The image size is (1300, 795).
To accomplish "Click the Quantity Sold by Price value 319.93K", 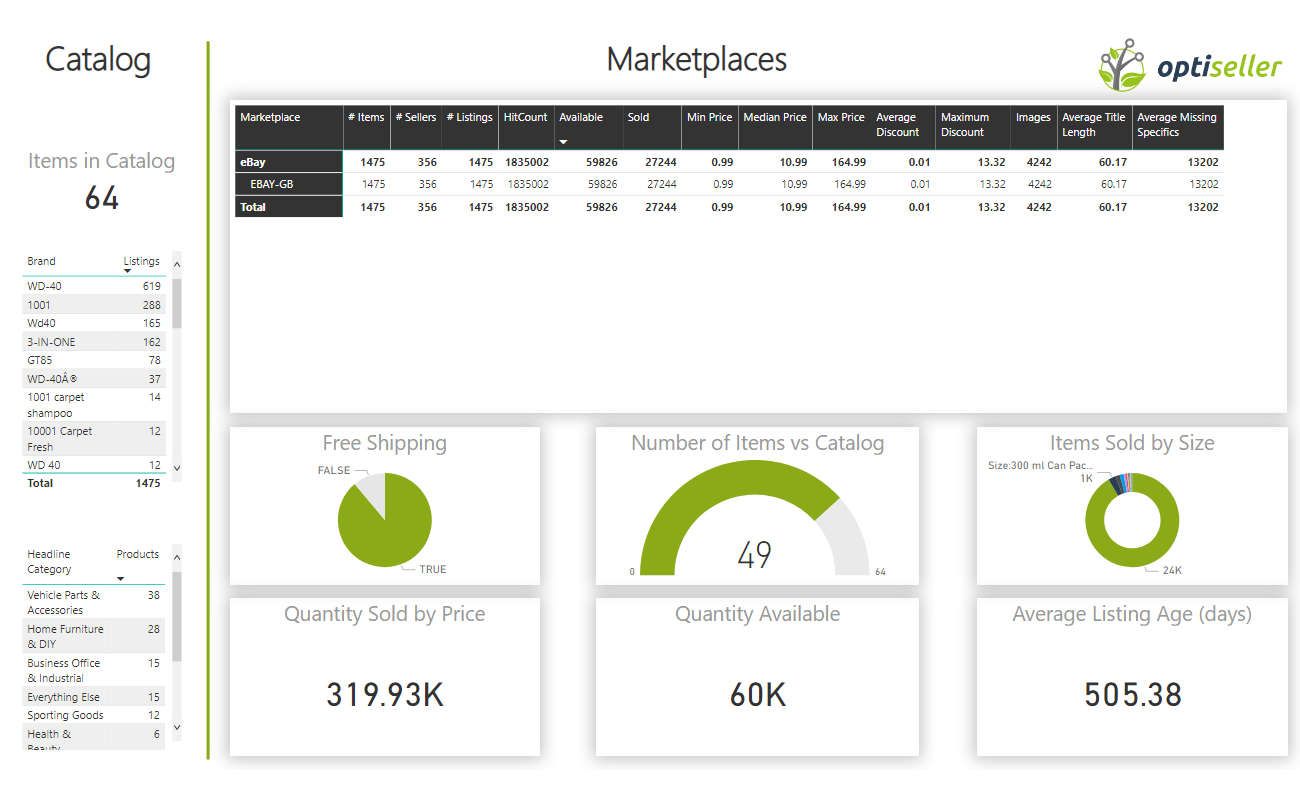I will (385, 694).
